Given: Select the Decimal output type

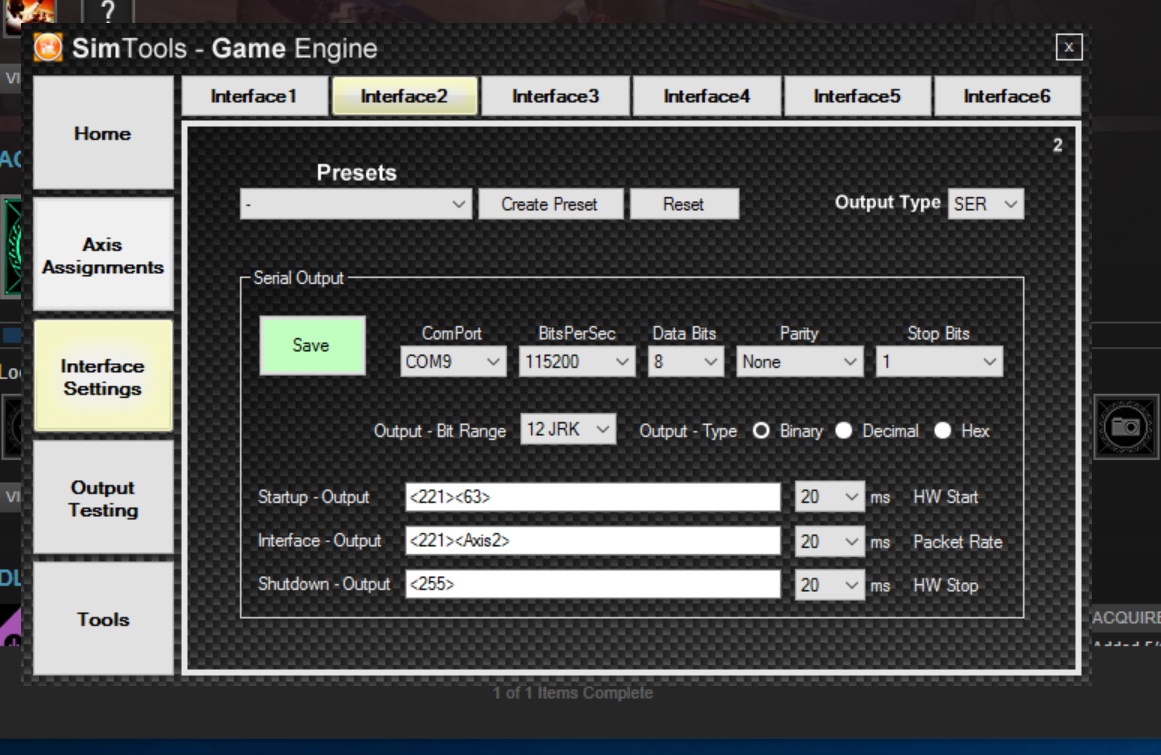Looking at the screenshot, I should (x=843, y=431).
